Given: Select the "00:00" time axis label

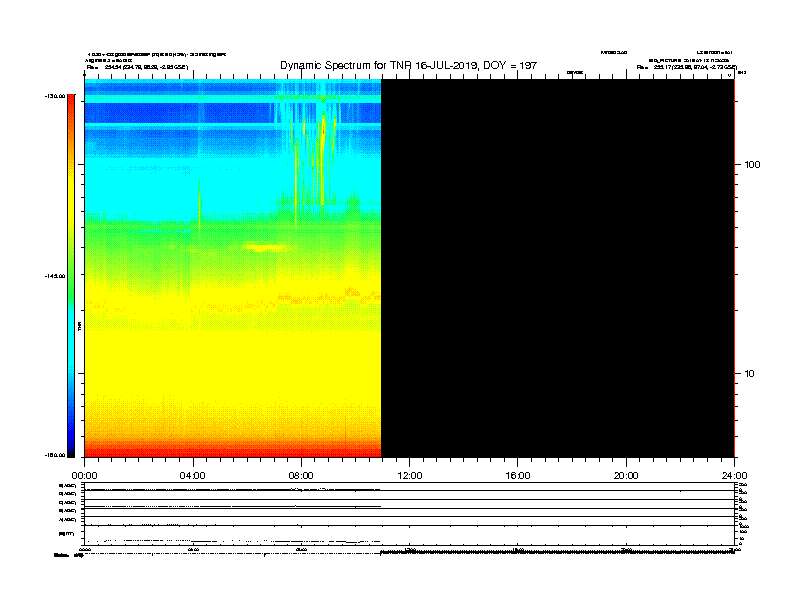Looking at the screenshot, I should (84, 476).
